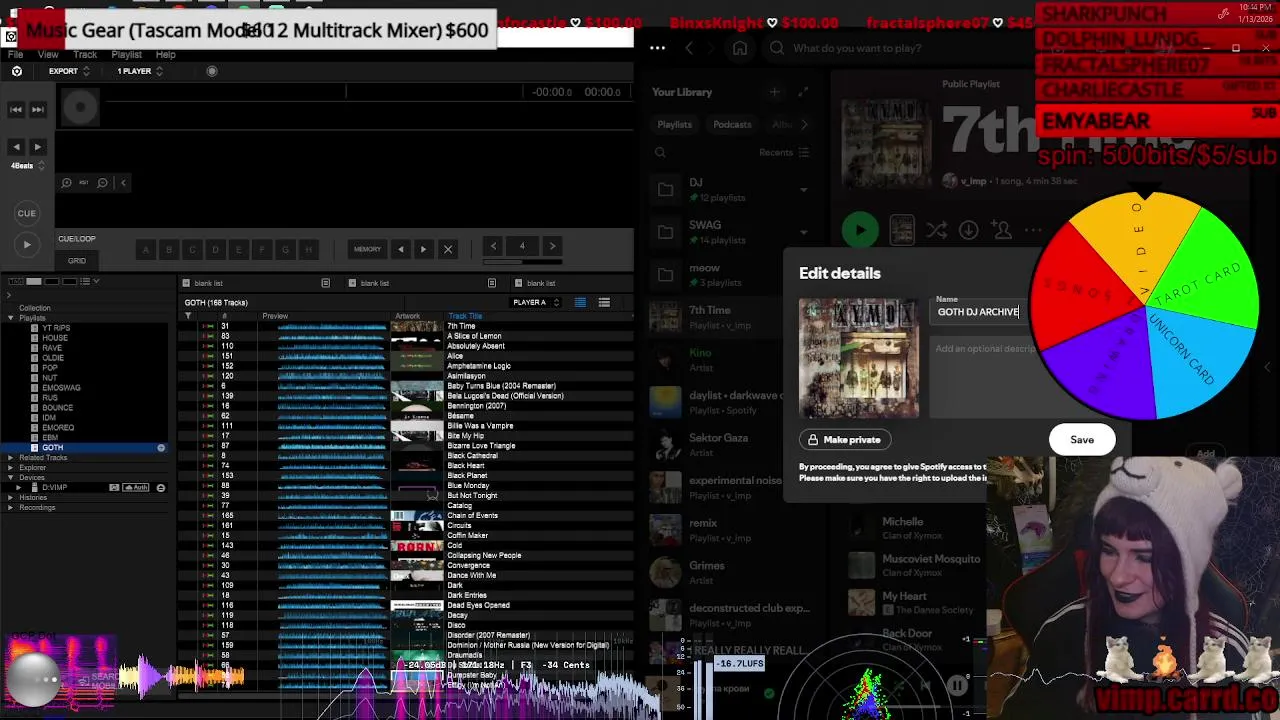Reset waveform zoom
Image resolution: width=1280 pixels, height=720 pixels.
click(x=84, y=182)
